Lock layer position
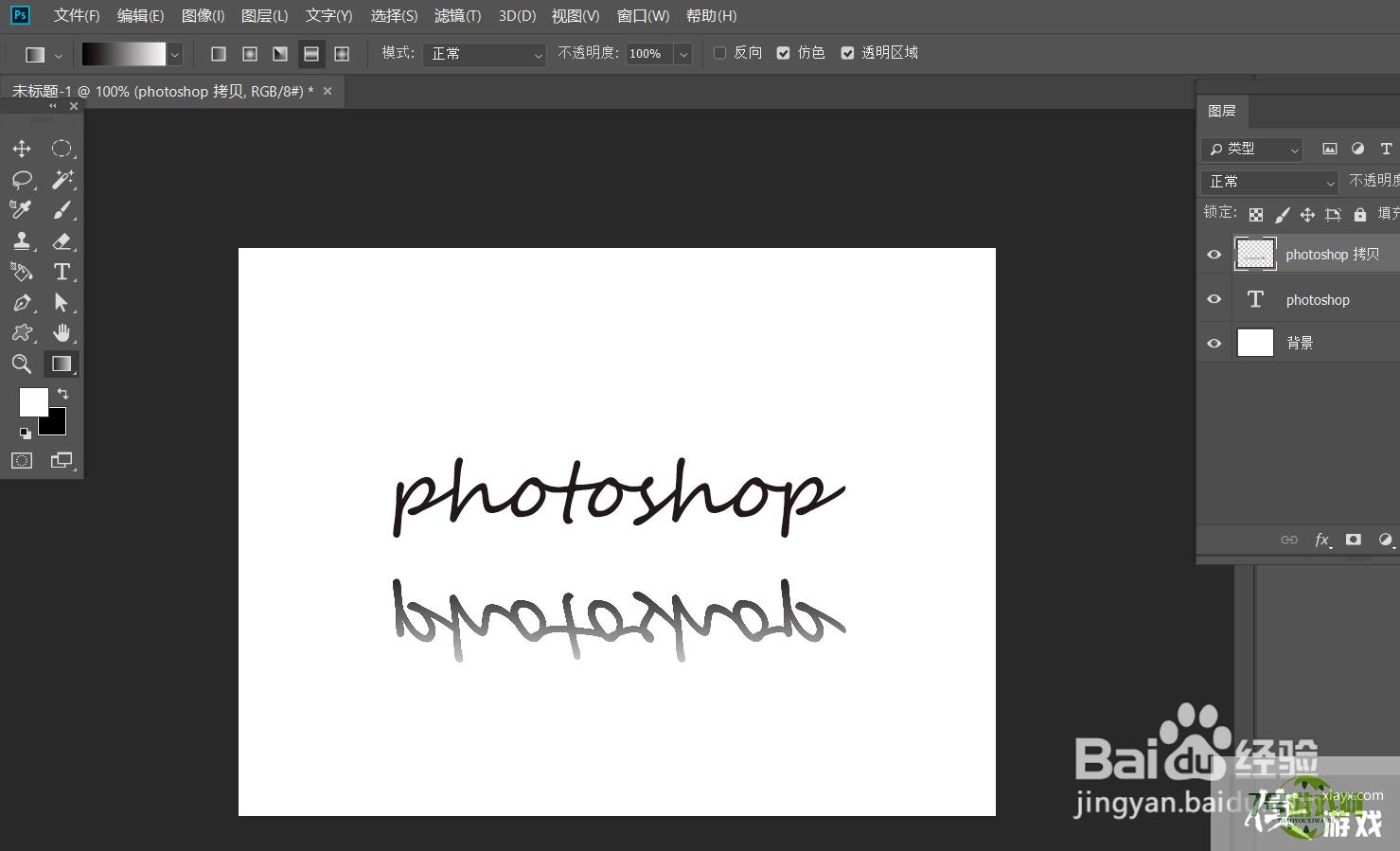The image size is (1400, 851). [x=1307, y=215]
